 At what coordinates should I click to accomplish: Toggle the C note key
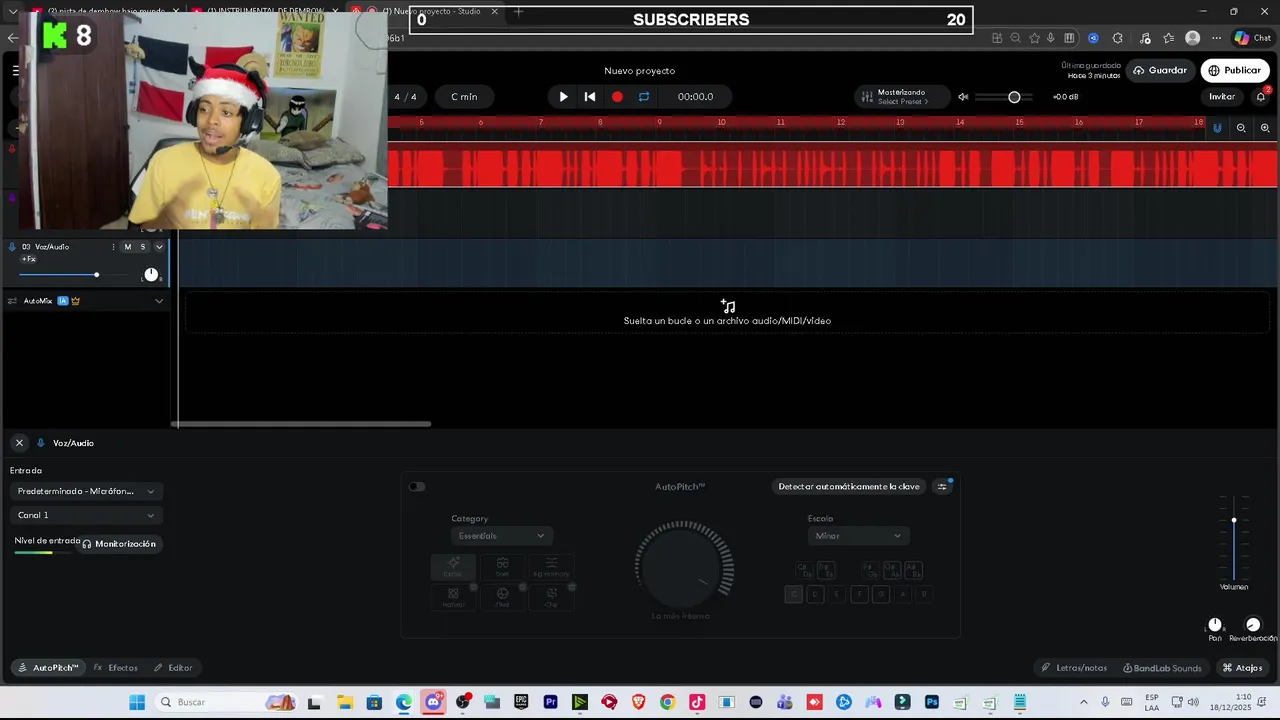point(794,594)
